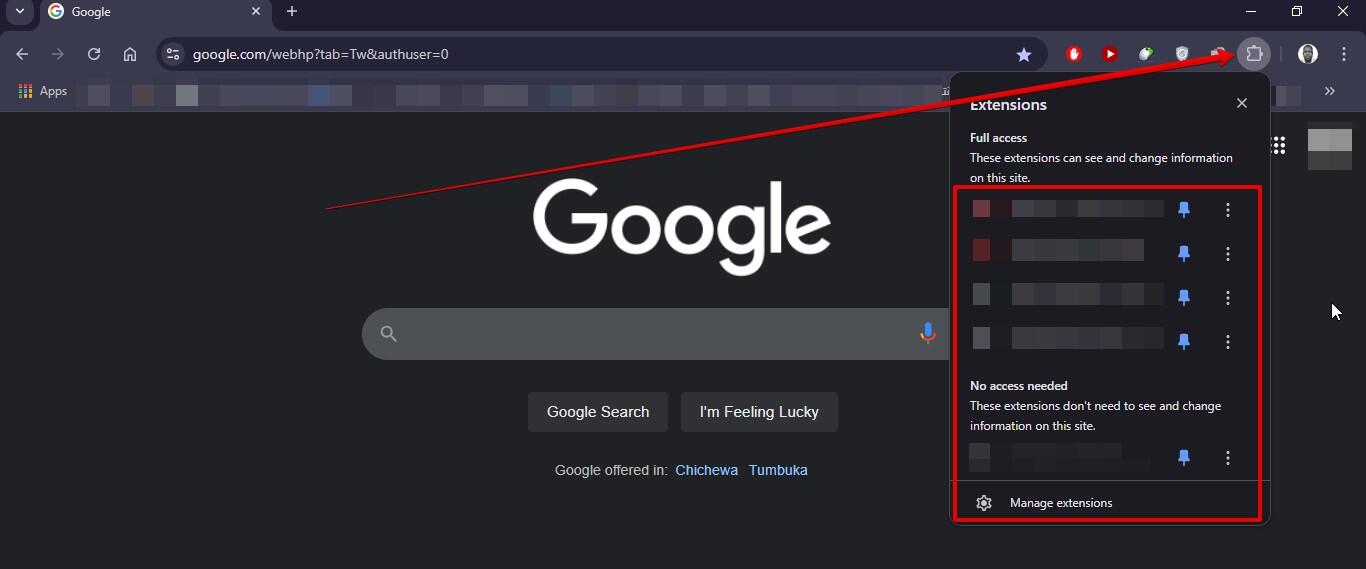Click the I'm Feeling Lucky button
This screenshot has height=569, width=1366.
point(759,412)
